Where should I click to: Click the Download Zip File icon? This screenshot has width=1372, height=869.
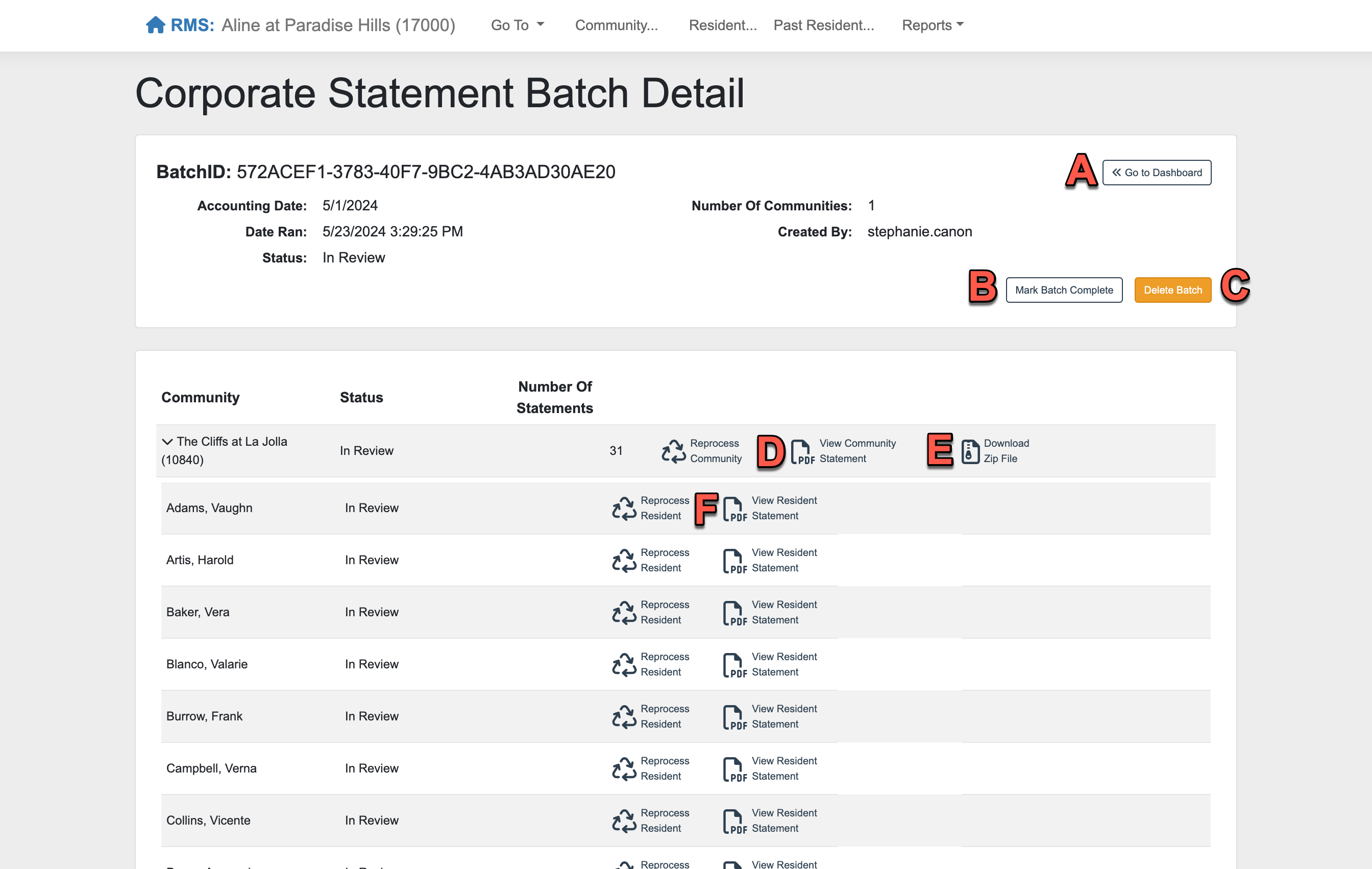(970, 451)
